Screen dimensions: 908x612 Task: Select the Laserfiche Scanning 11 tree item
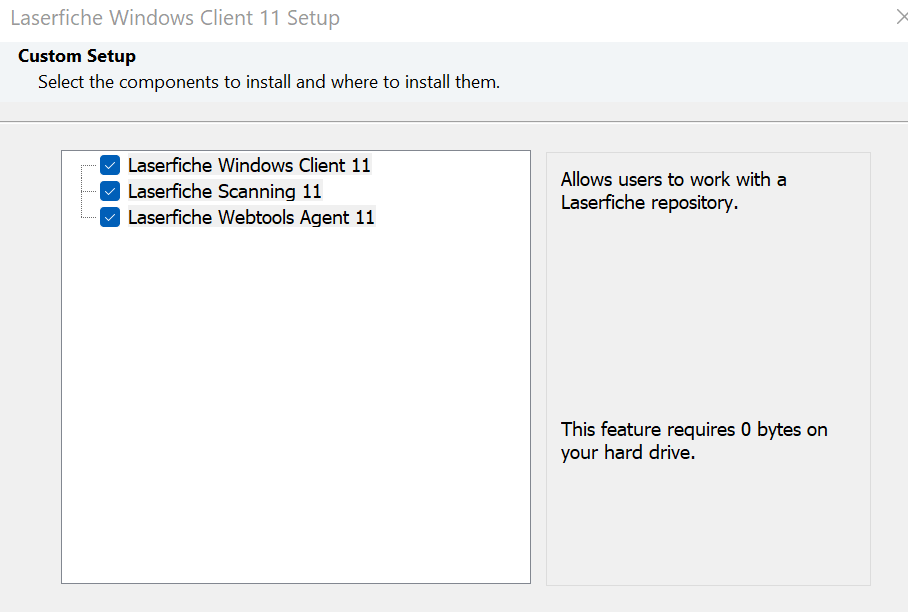tap(225, 191)
